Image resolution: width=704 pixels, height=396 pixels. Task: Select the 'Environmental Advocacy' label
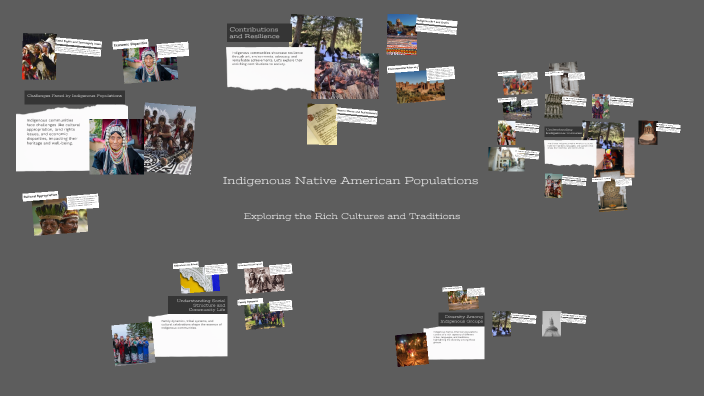[403, 68]
